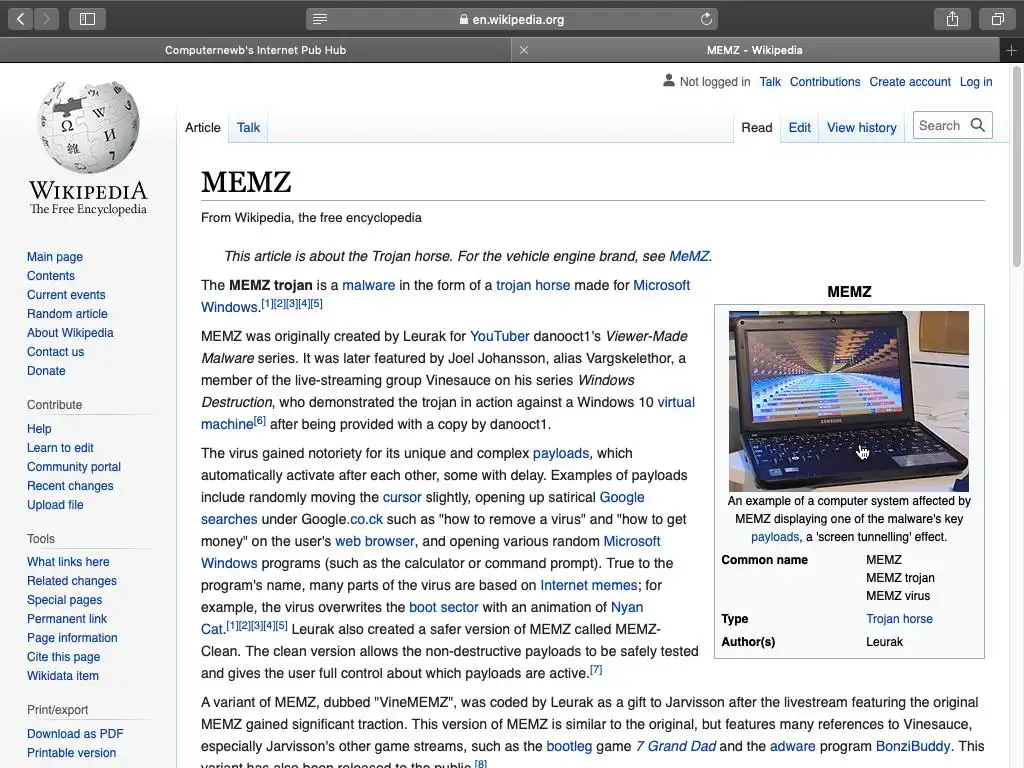Close the MEMZ - Wikipedia tab
The height and width of the screenshot is (768, 1024).
[x=524, y=50]
